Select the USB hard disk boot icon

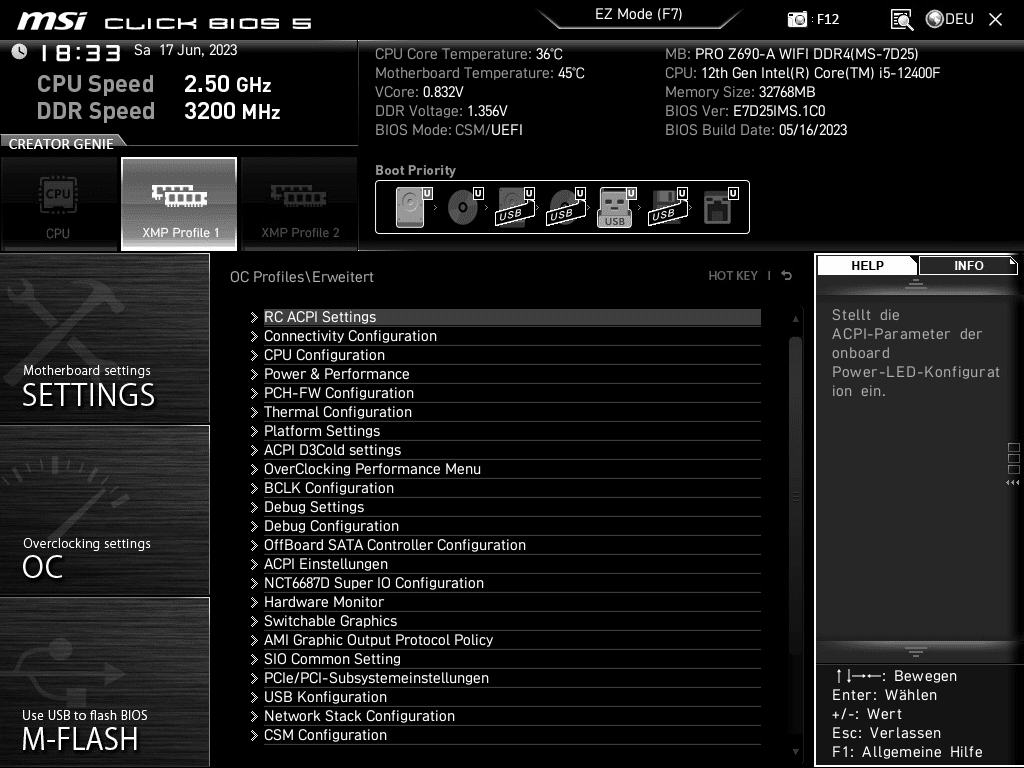click(x=516, y=207)
